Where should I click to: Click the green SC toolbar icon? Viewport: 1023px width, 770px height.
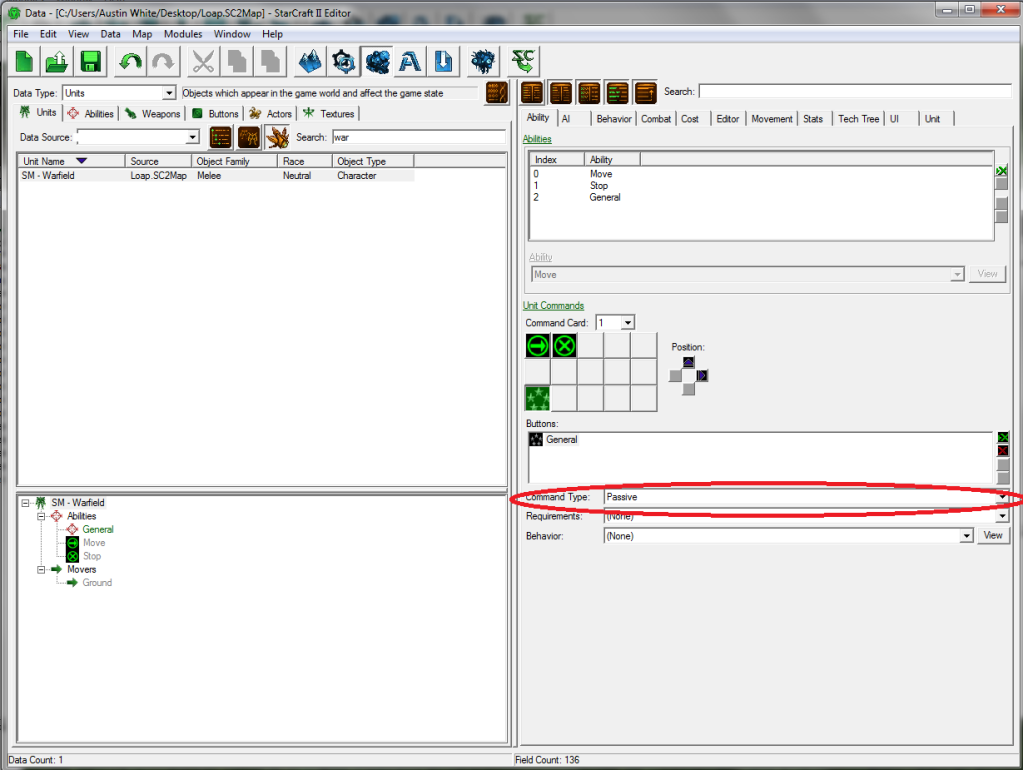point(523,62)
